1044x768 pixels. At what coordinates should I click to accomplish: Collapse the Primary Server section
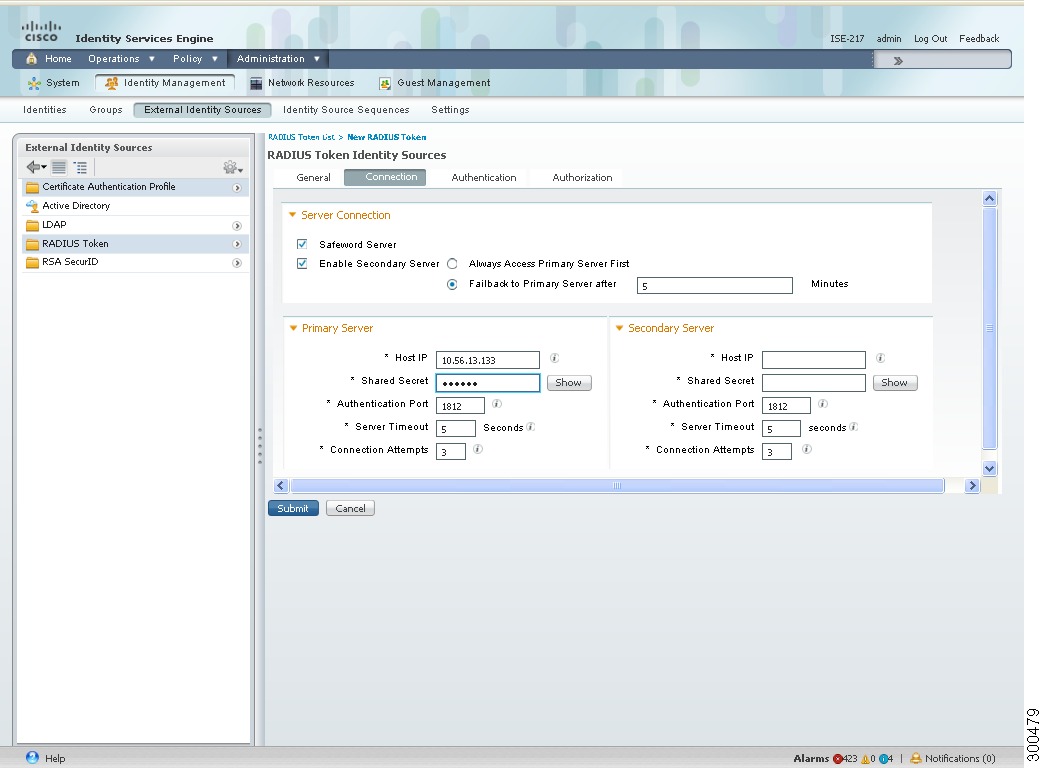coord(293,328)
